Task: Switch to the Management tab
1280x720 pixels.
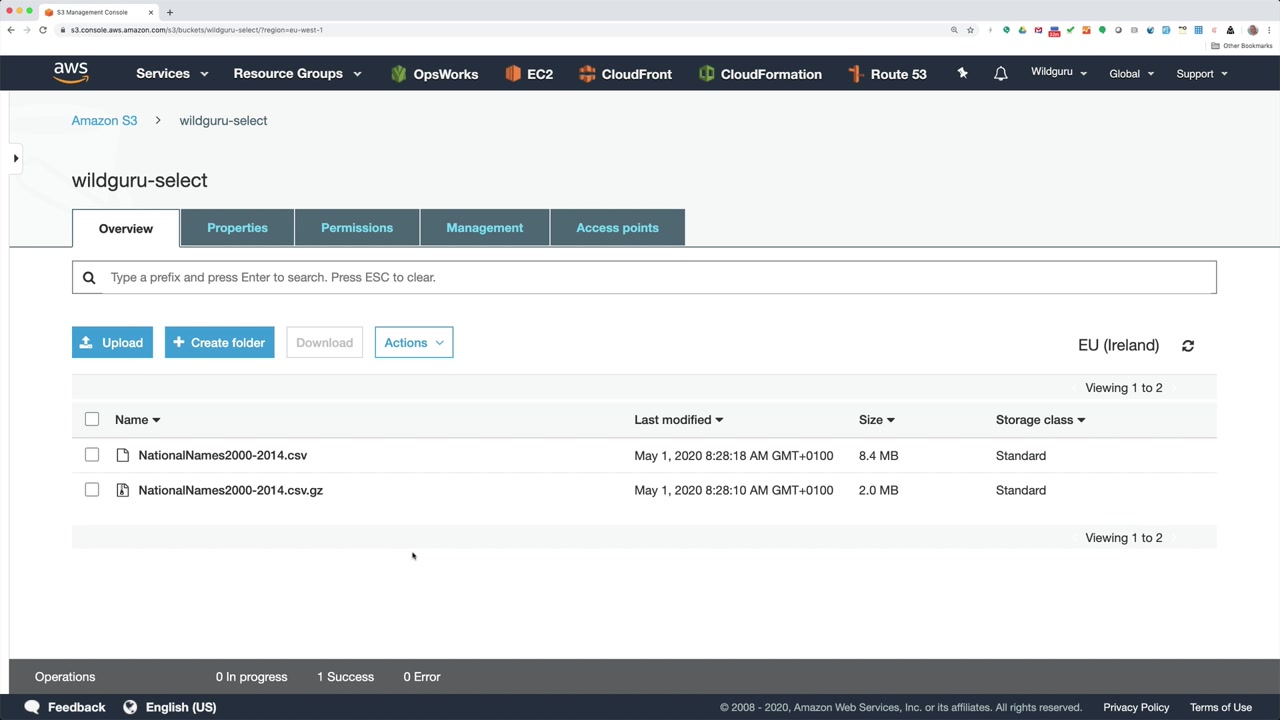Action: click(x=485, y=228)
